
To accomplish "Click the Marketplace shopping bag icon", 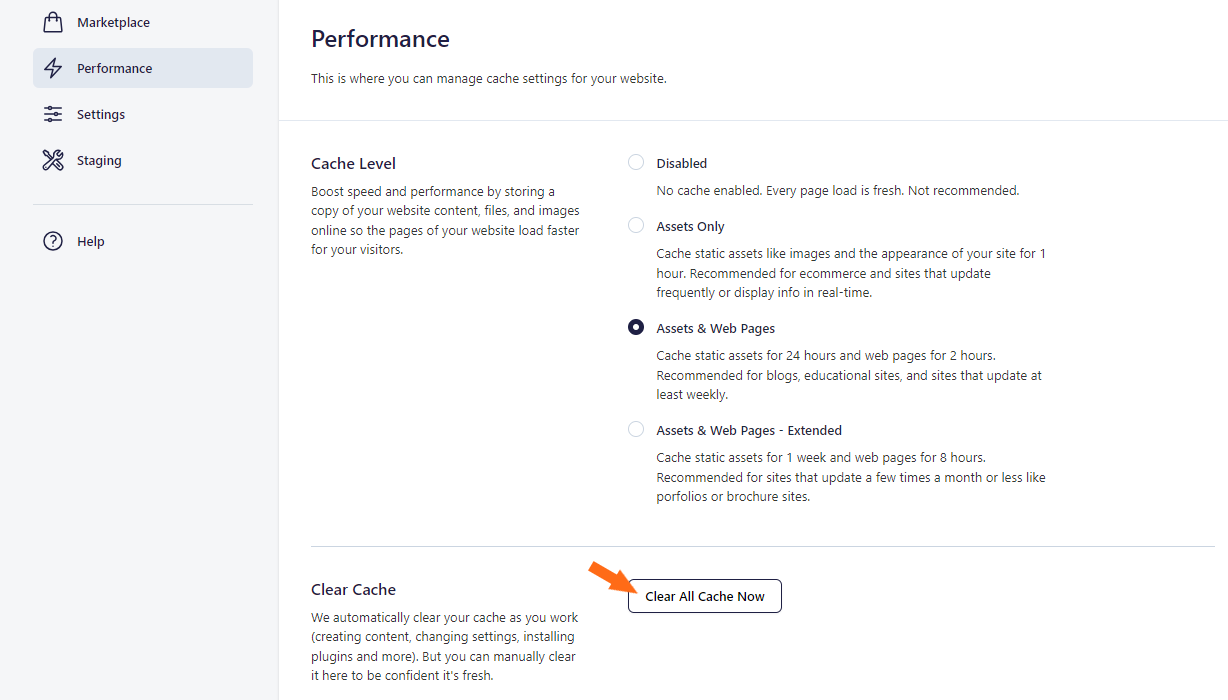I will coord(52,21).
